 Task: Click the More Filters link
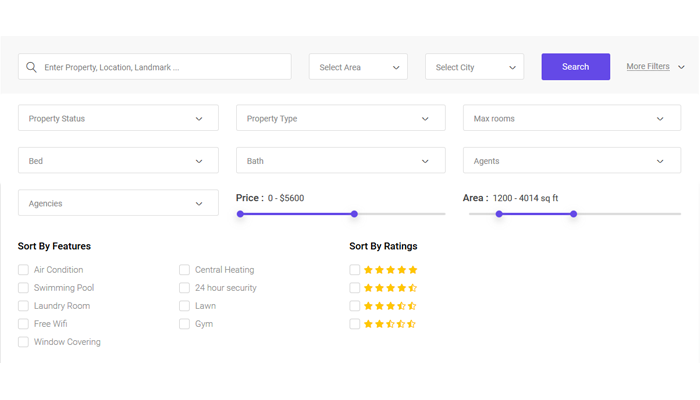point(648,67)
